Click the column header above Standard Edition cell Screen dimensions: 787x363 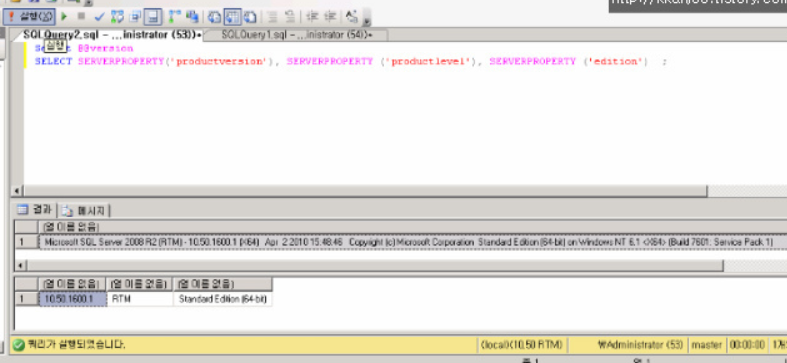coord(222,284)
